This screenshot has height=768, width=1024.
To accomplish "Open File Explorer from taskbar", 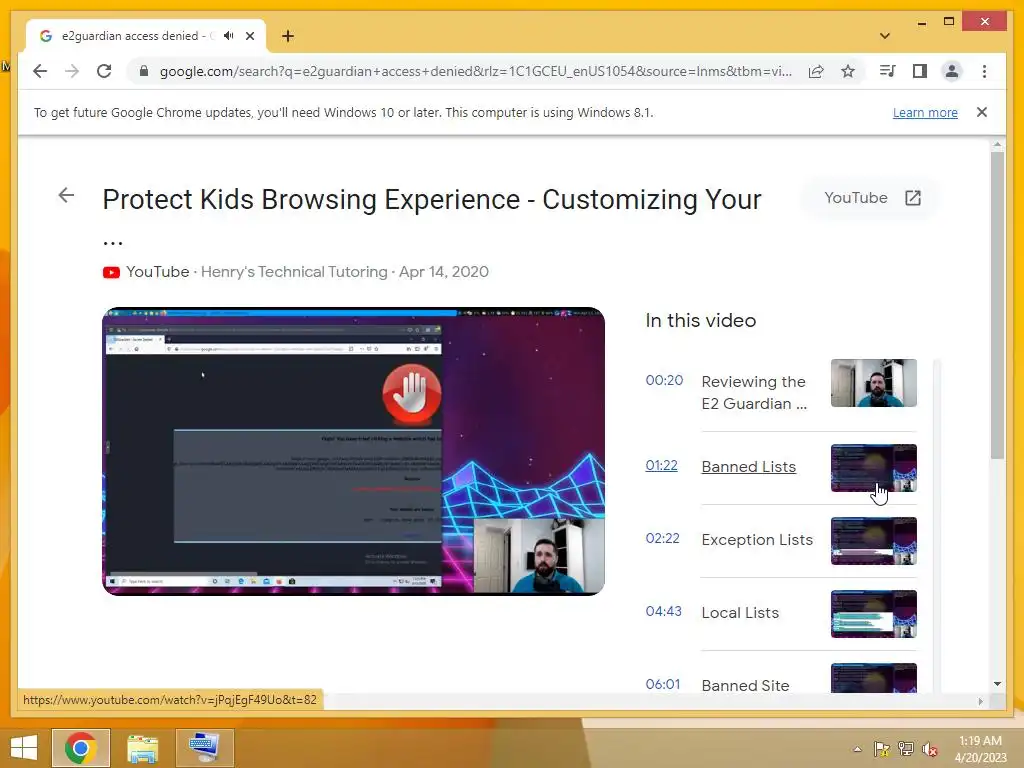I will (142, 748).
